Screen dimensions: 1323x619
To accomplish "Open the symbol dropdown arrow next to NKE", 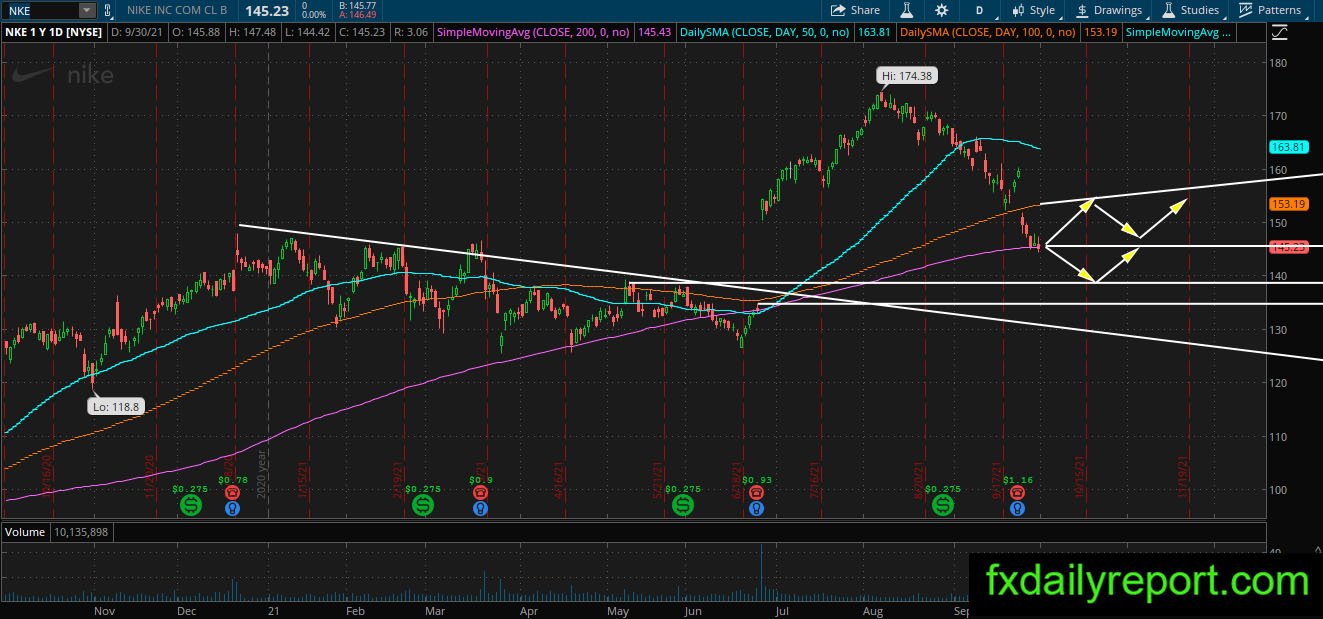I will coord(87,10).
